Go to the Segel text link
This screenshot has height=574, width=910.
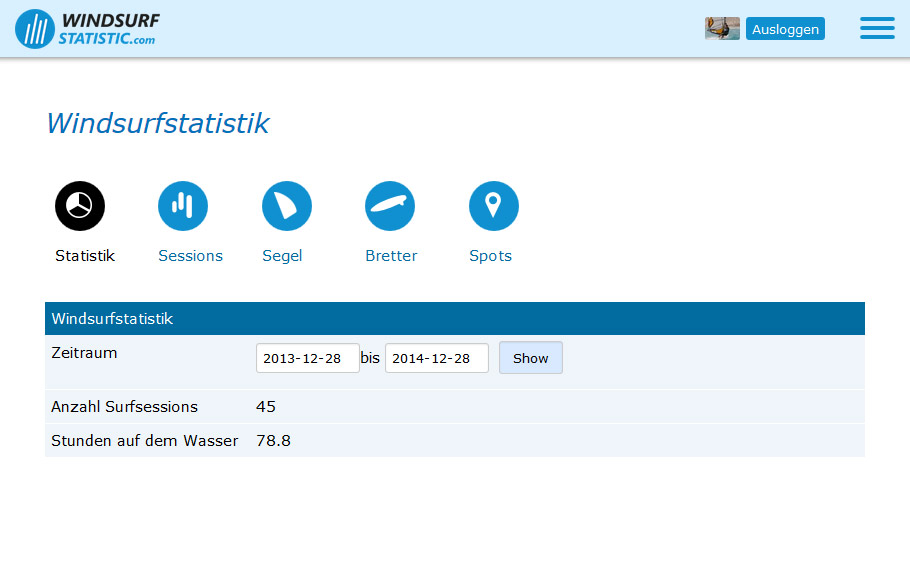tap(282, 256)
